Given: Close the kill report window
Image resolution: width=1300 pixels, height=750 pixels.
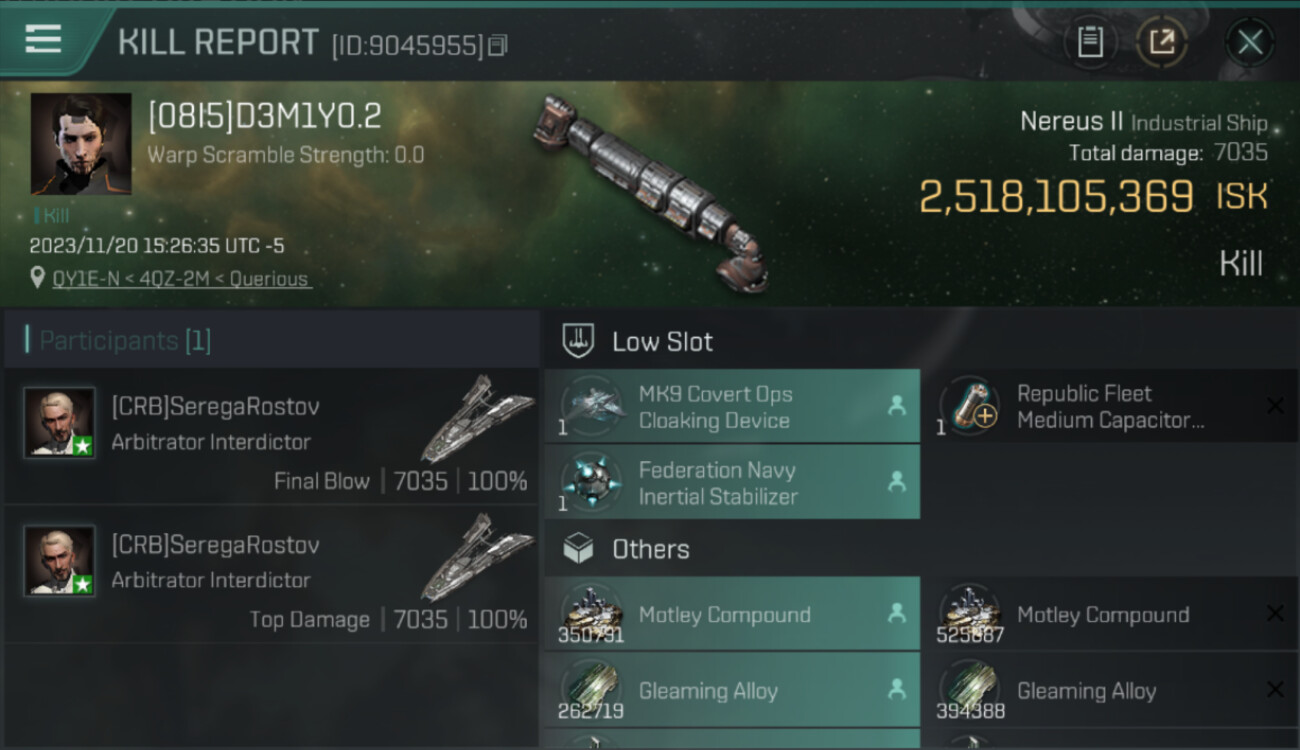Looking at the screenshot, I should coord(1249,42).
